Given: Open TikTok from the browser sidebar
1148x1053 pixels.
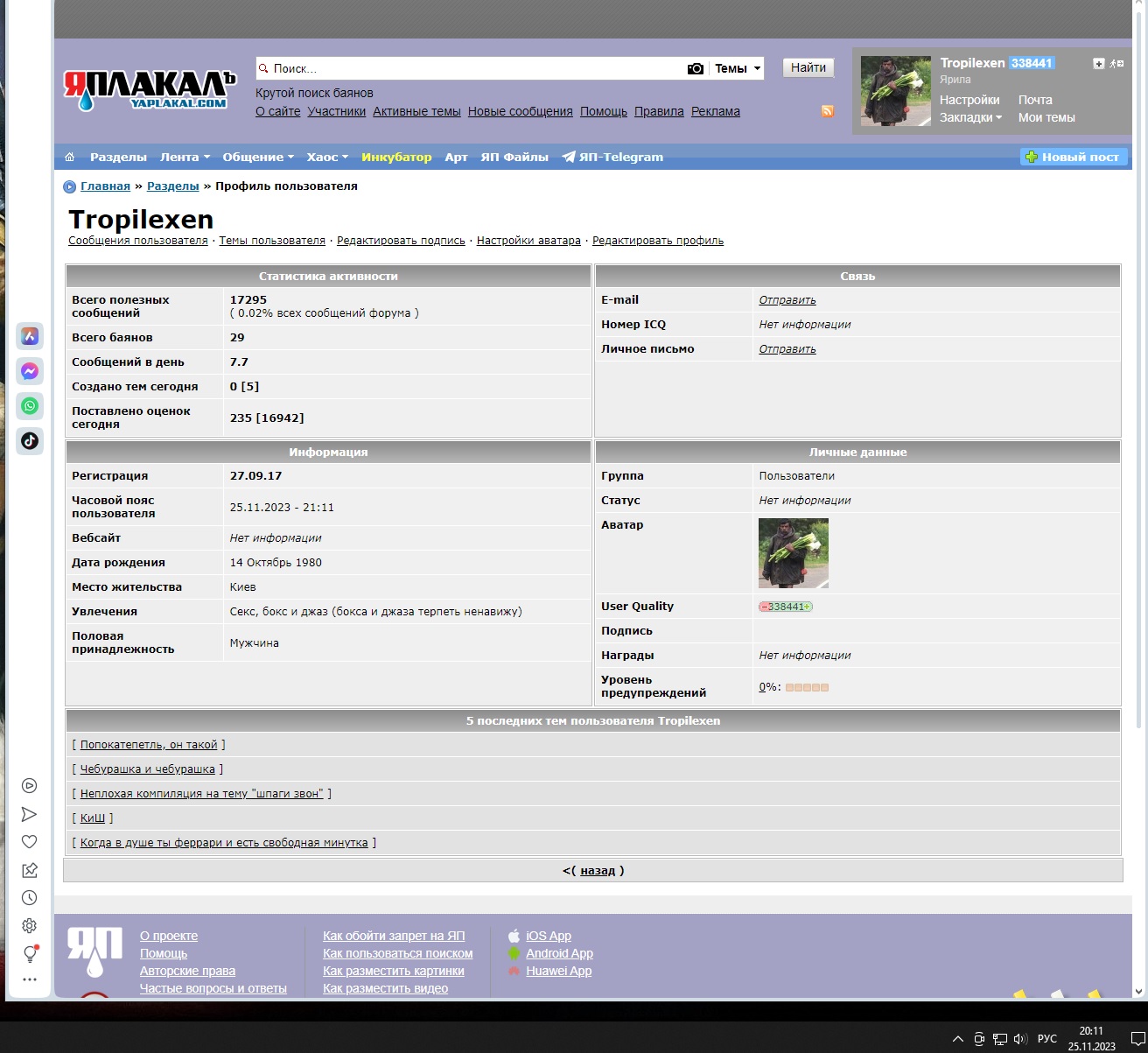Looking at the screenshot, I should point(30,441).
